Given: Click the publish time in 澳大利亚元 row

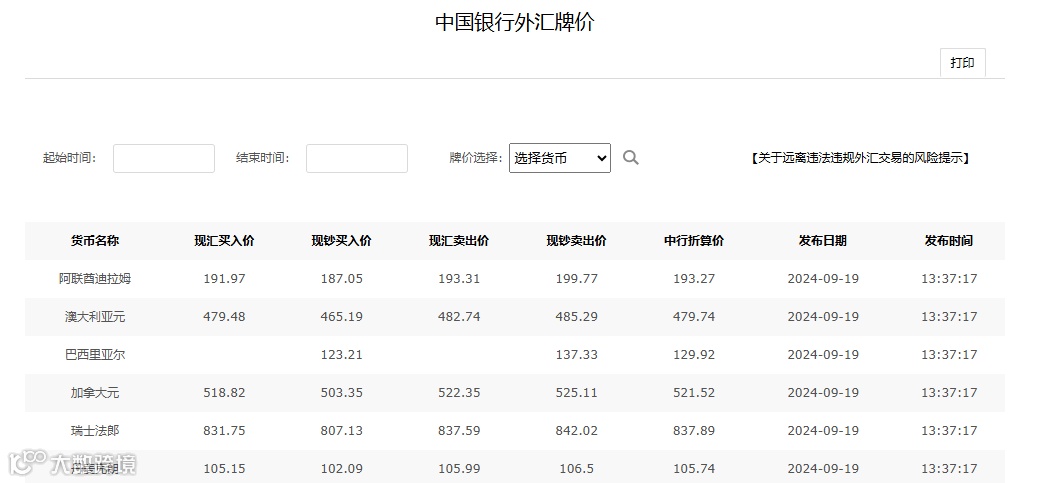Looking at the screenshot, I should pos(949,317).
